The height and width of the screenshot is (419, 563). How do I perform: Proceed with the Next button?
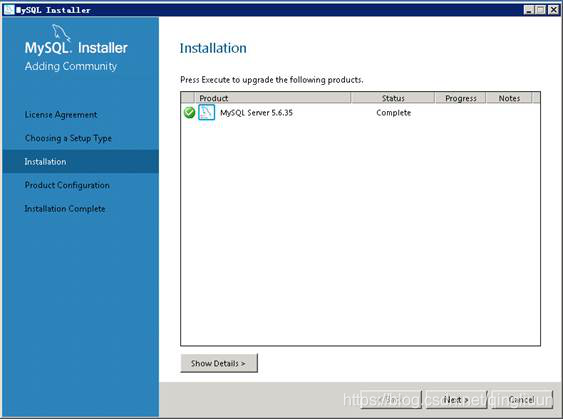click(456, 400)
